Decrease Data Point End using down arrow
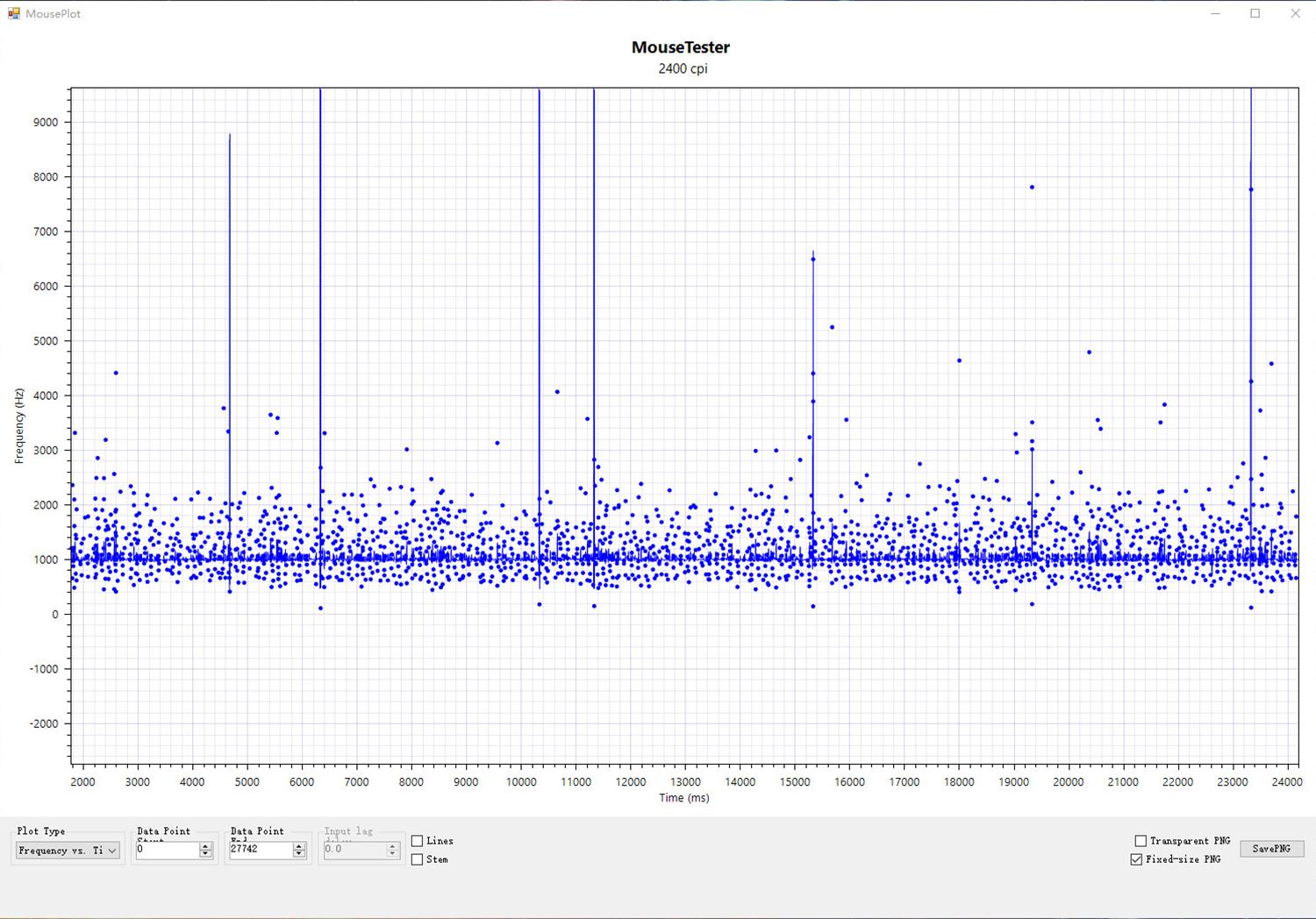Screen dimensions: 1316x919 pyautogui.click(x=299, y=853)
